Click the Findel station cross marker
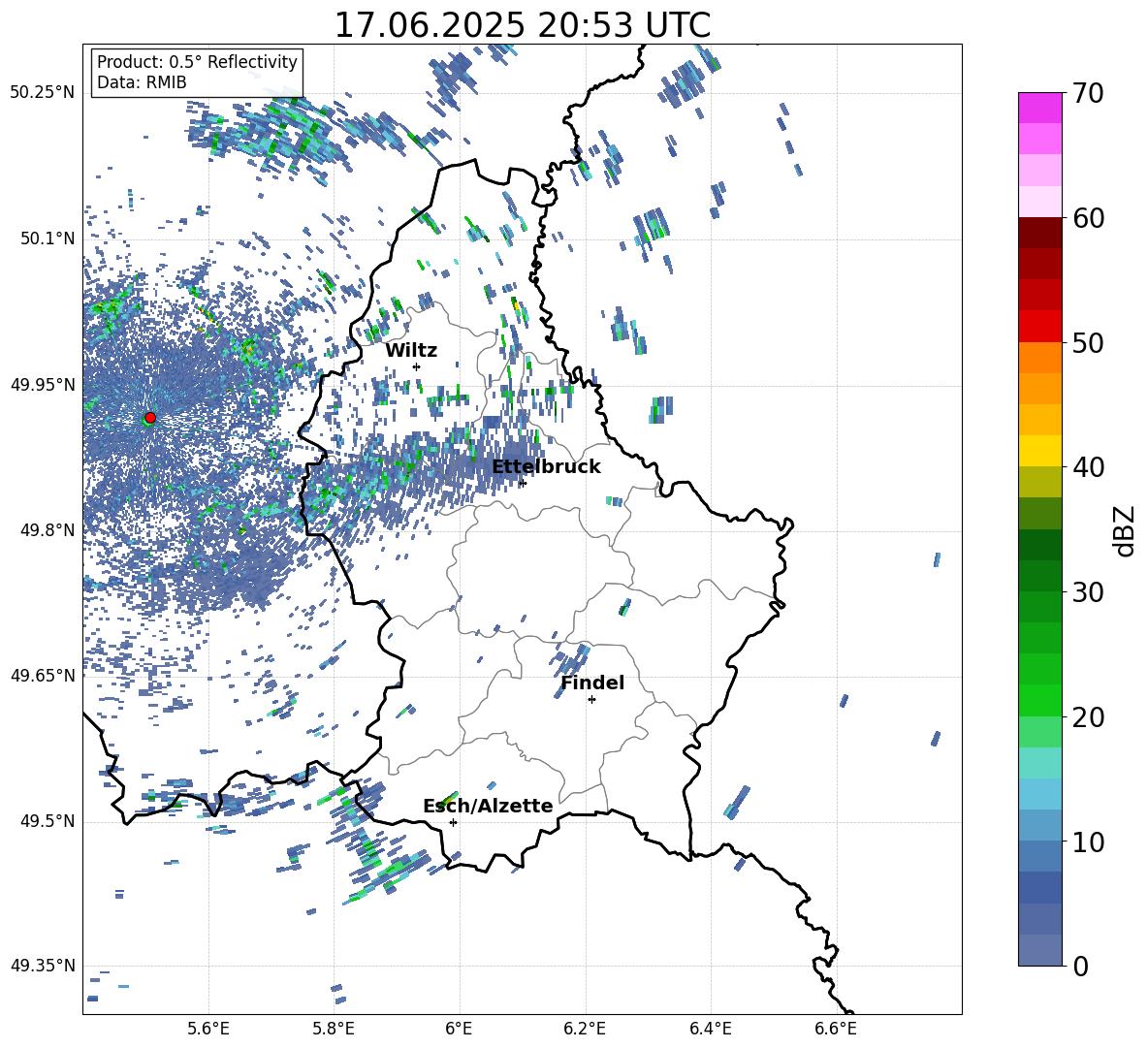 tap(591, 700)
